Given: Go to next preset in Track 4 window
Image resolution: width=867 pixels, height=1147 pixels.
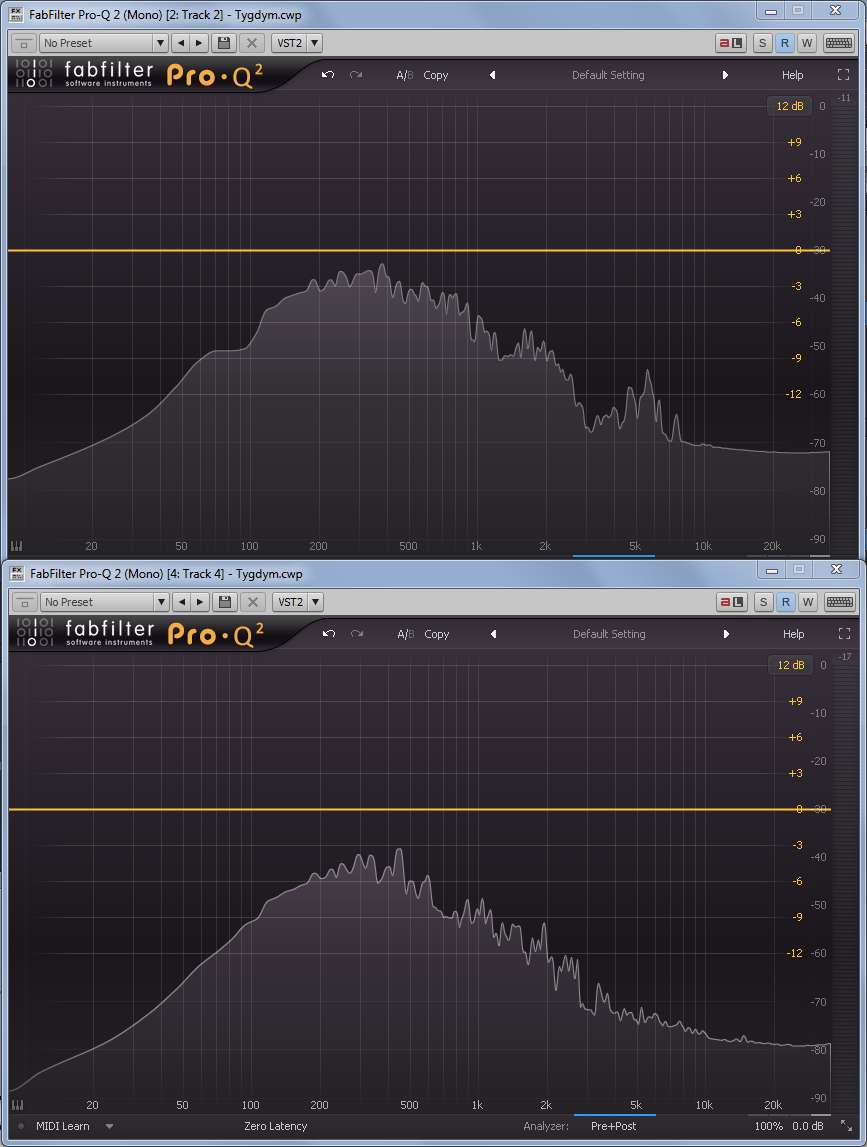Looking at the screenshot, I should (x=200, y=602).
